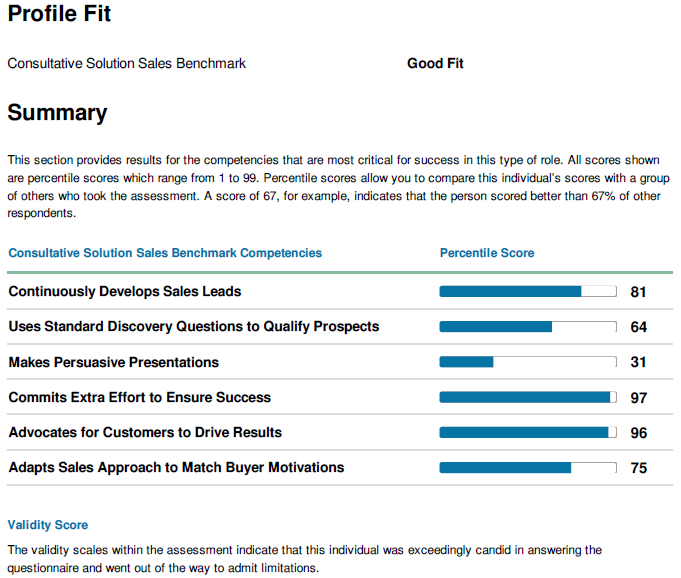Select Uses Standard Discovery Questions to Qualify Prospects
Screen dimensions: 681x578
[194, 327]
